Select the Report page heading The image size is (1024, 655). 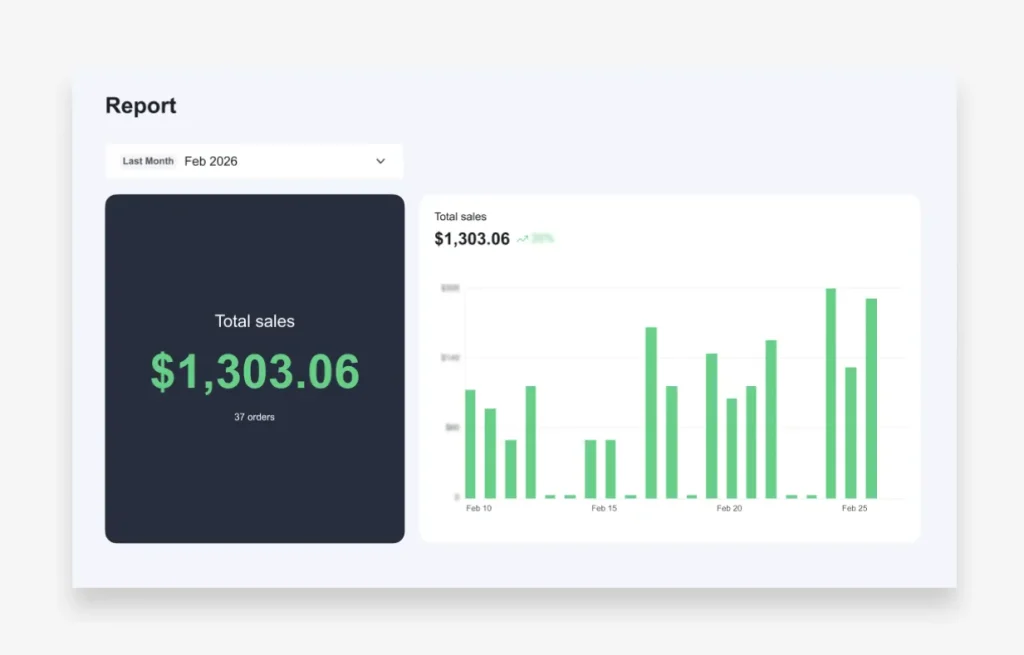141,106
